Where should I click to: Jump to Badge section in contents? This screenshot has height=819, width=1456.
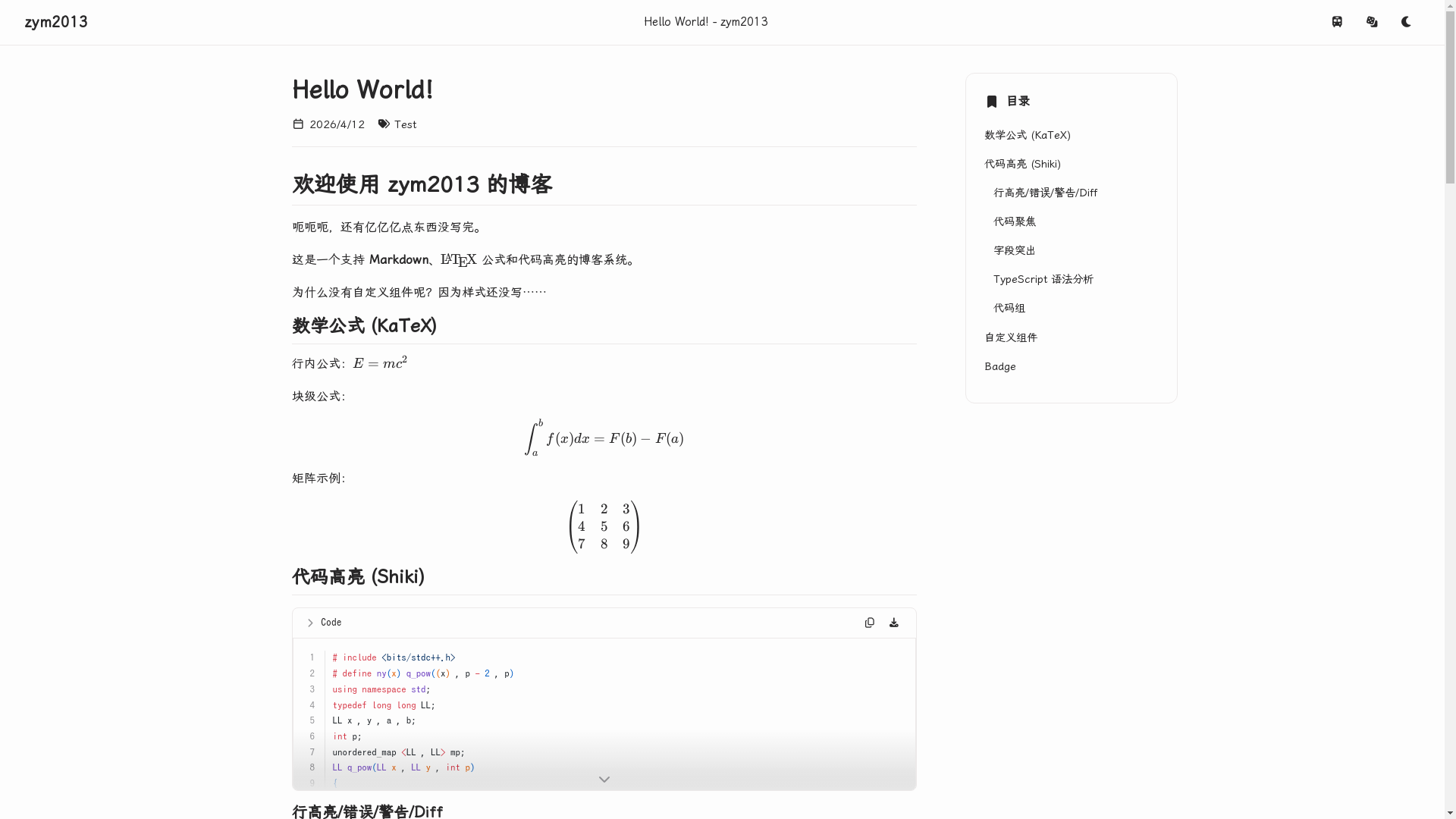click(1000, 366)
